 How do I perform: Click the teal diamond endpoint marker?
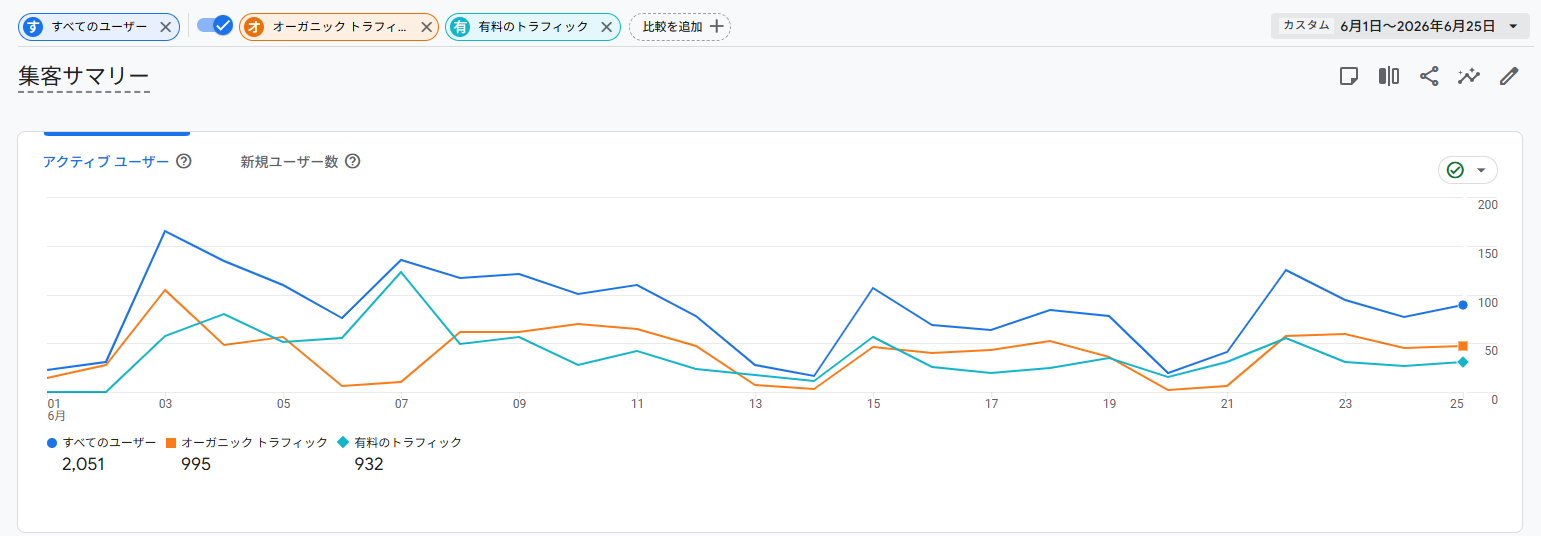(1463, 362)
